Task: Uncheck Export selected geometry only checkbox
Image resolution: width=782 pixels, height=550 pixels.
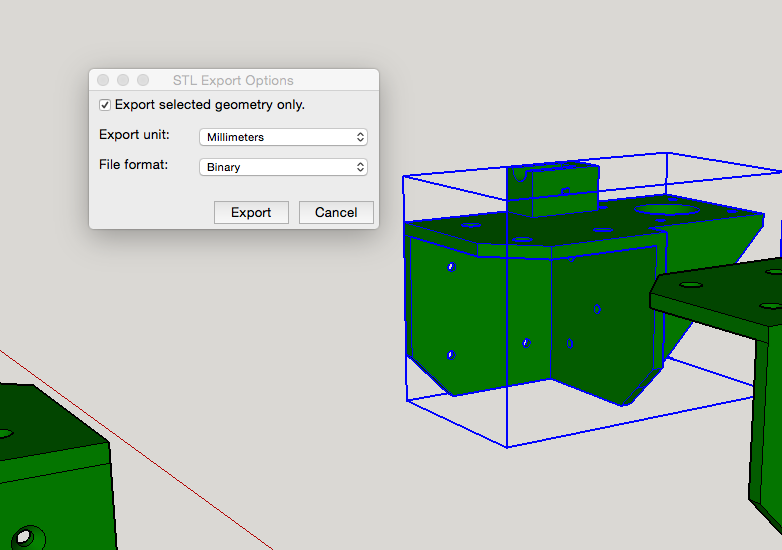Action: pyautogui.click(x=105, y=105)
